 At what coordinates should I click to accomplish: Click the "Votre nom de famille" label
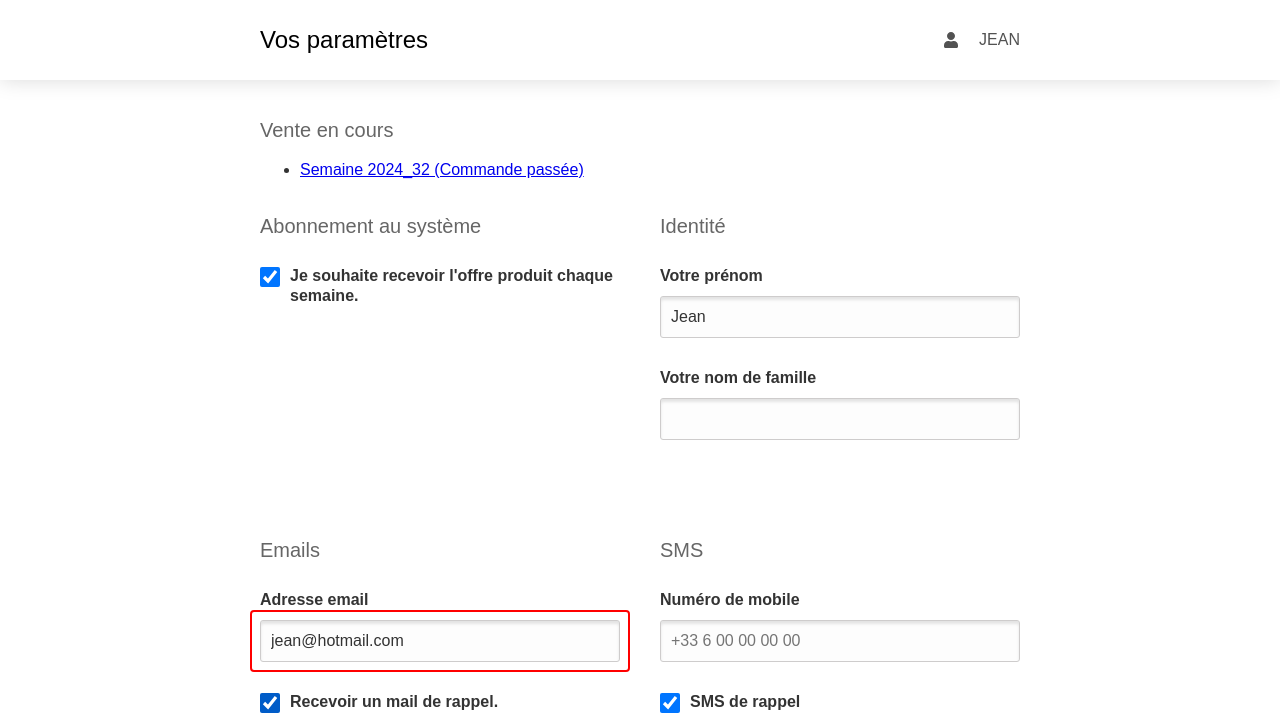(738, 378)
